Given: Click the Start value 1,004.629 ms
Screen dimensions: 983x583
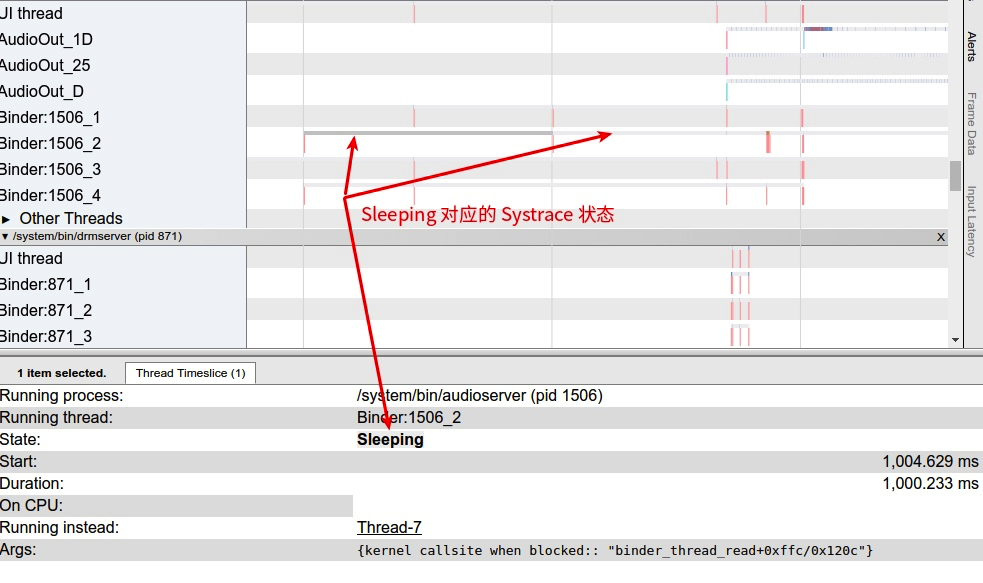Looking at the screenshot, I should (930, 461).
